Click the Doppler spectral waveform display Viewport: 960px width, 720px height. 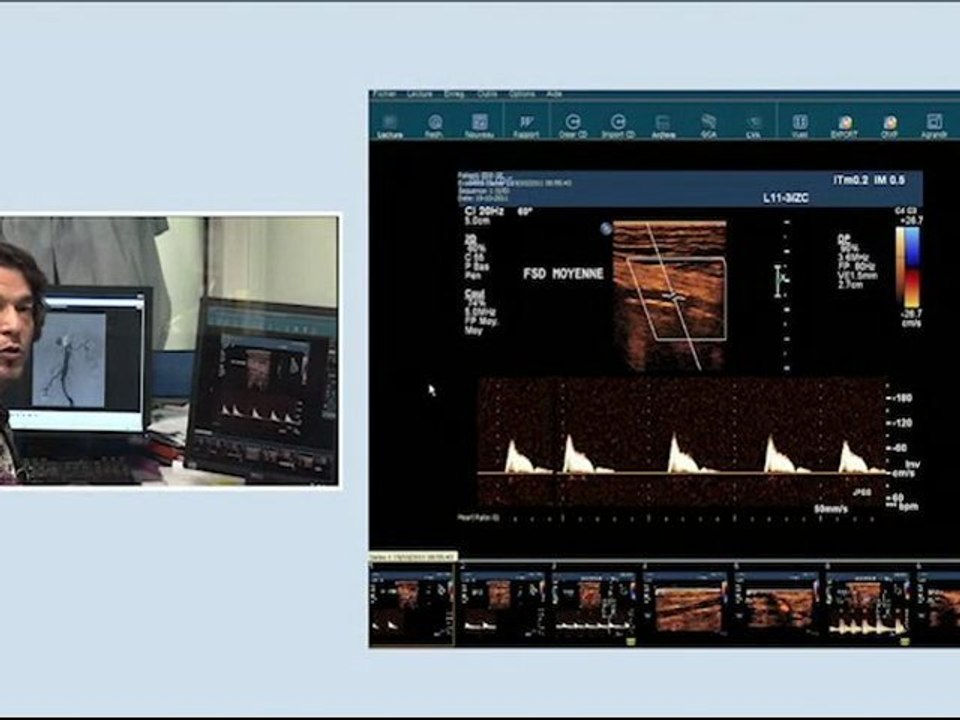681,443
